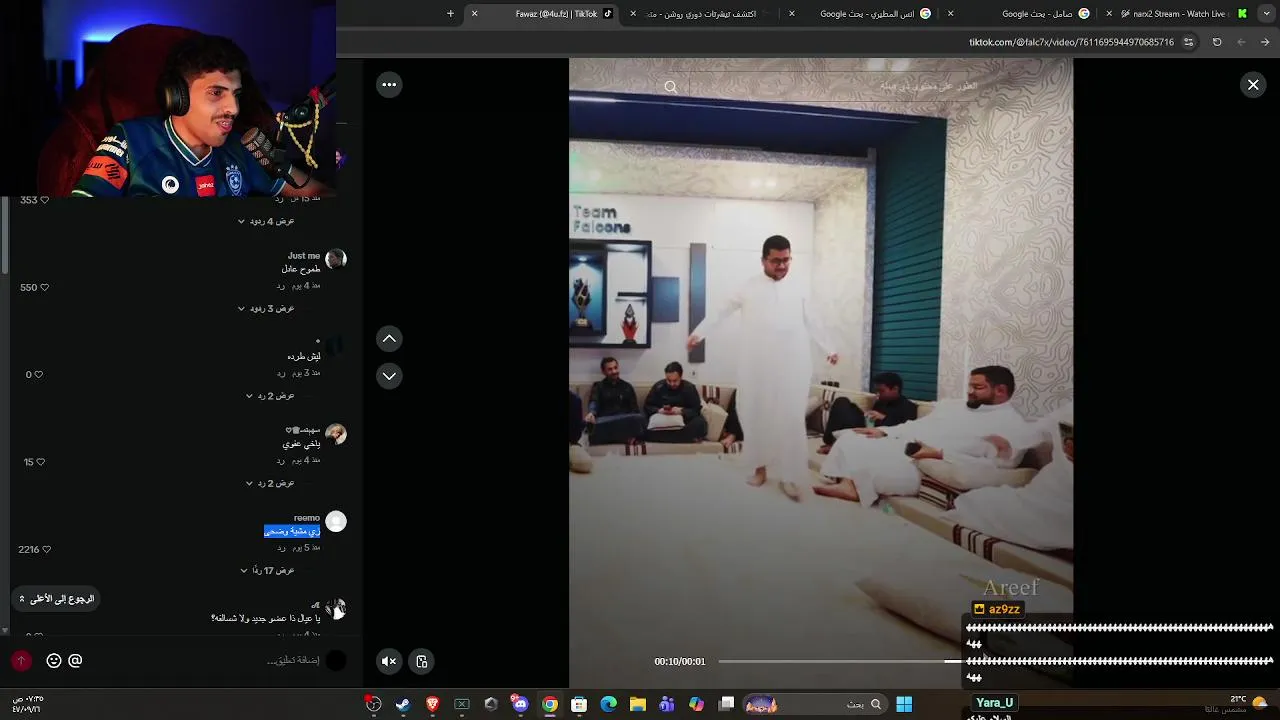Like reemo's comment with 2216 likes
The height and width of the screenshot is (720, 1280).
(46, 550)
